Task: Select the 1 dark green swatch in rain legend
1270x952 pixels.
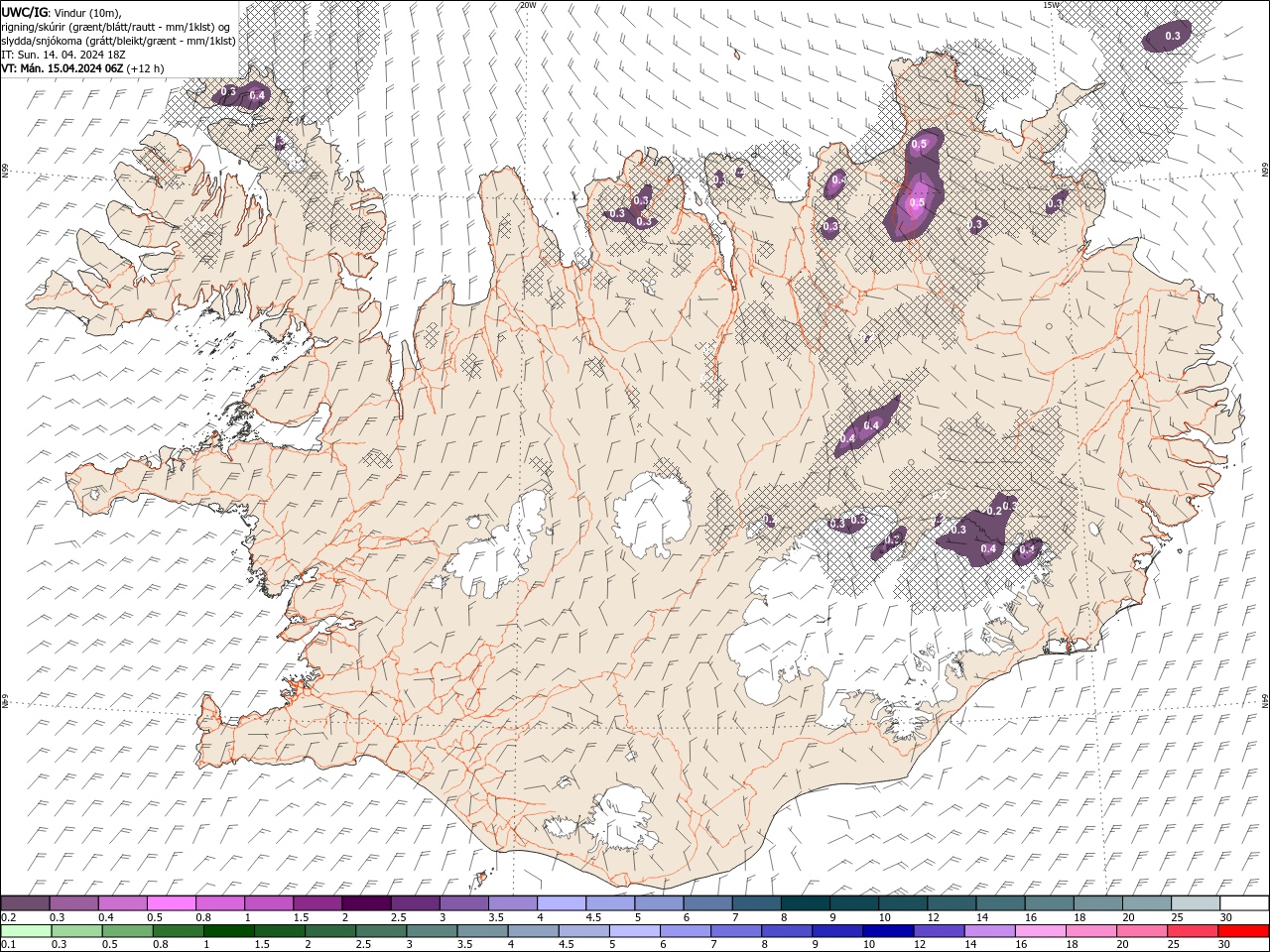Action: point(228,931)
